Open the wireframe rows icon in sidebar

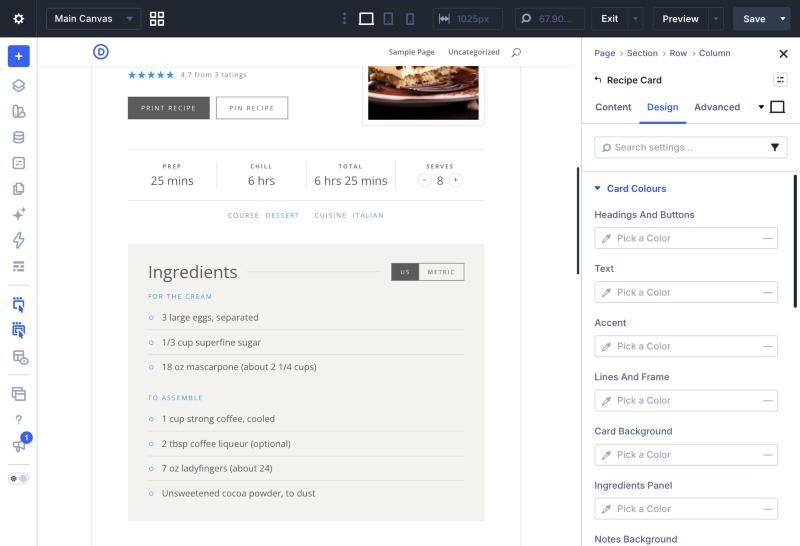coord(18,266)
